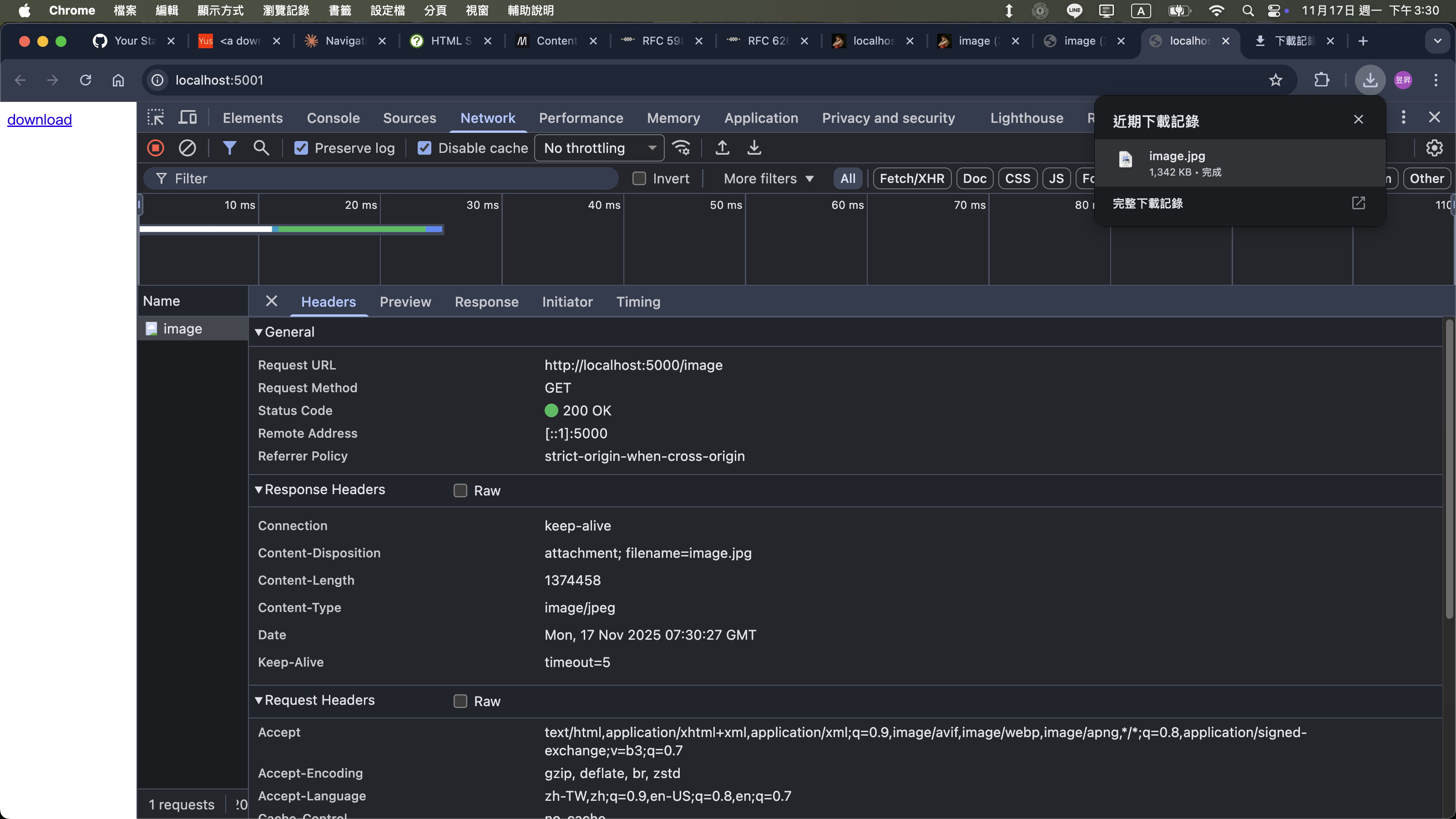The width and height of the screenshot is (1456, 819).
Task: Expand the More filters dropdown
Action: [768, 179]
